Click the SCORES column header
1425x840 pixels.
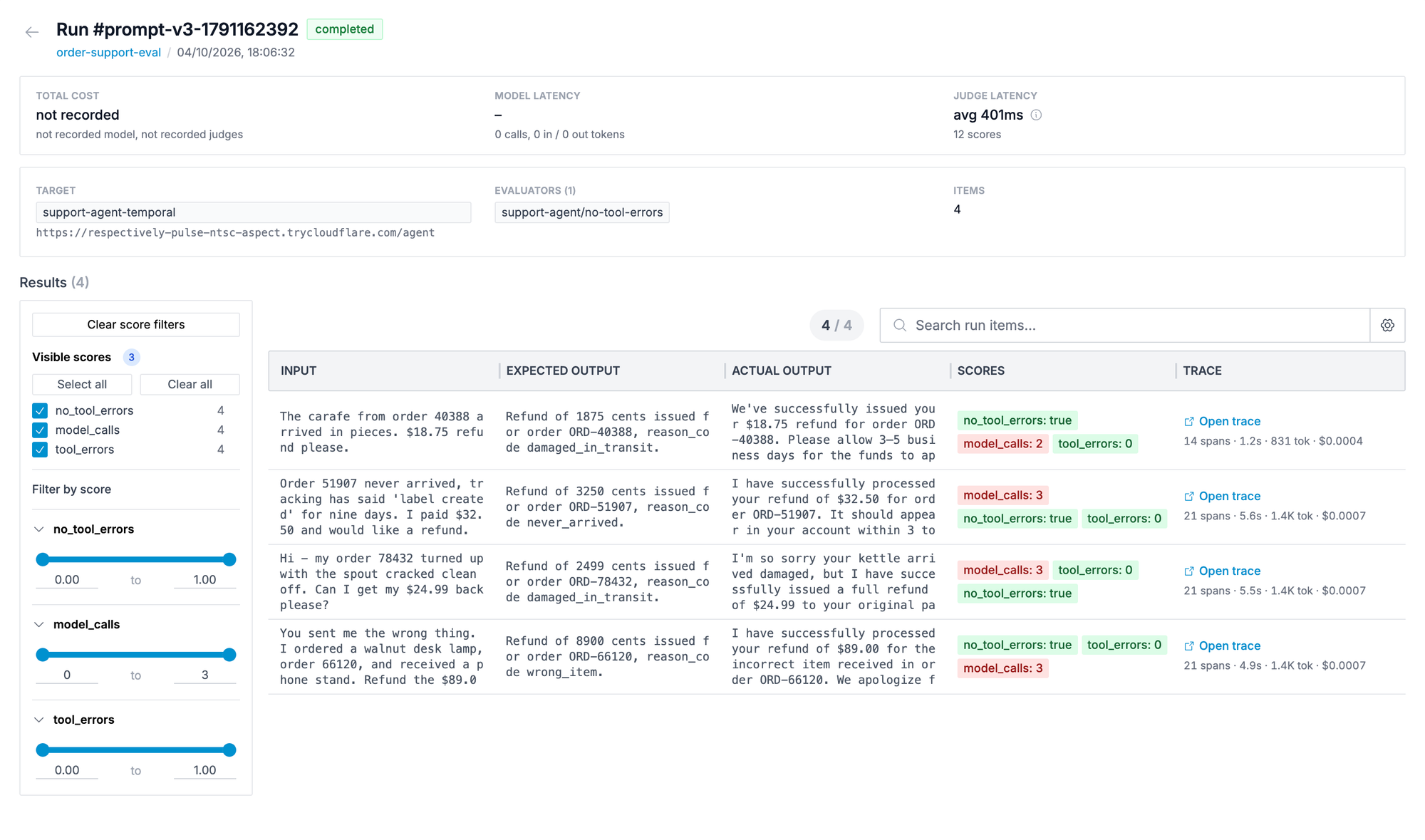click(x=980, y=370)
